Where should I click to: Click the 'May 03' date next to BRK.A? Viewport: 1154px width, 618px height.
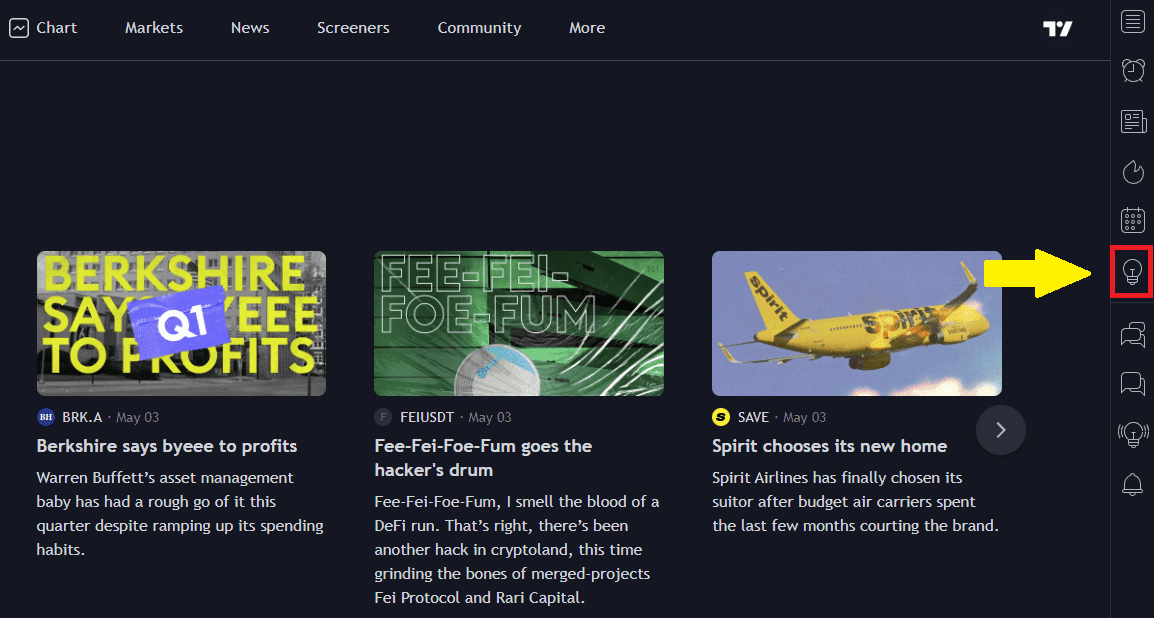point(138,417)
